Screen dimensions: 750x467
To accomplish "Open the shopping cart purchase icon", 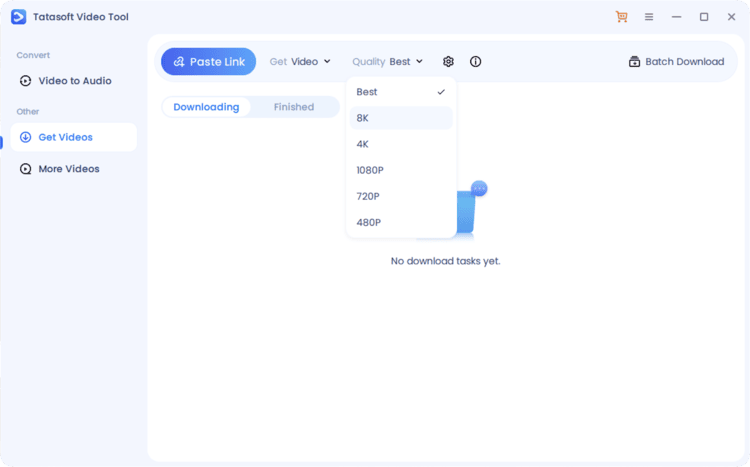I will click(x=621, y=17).
